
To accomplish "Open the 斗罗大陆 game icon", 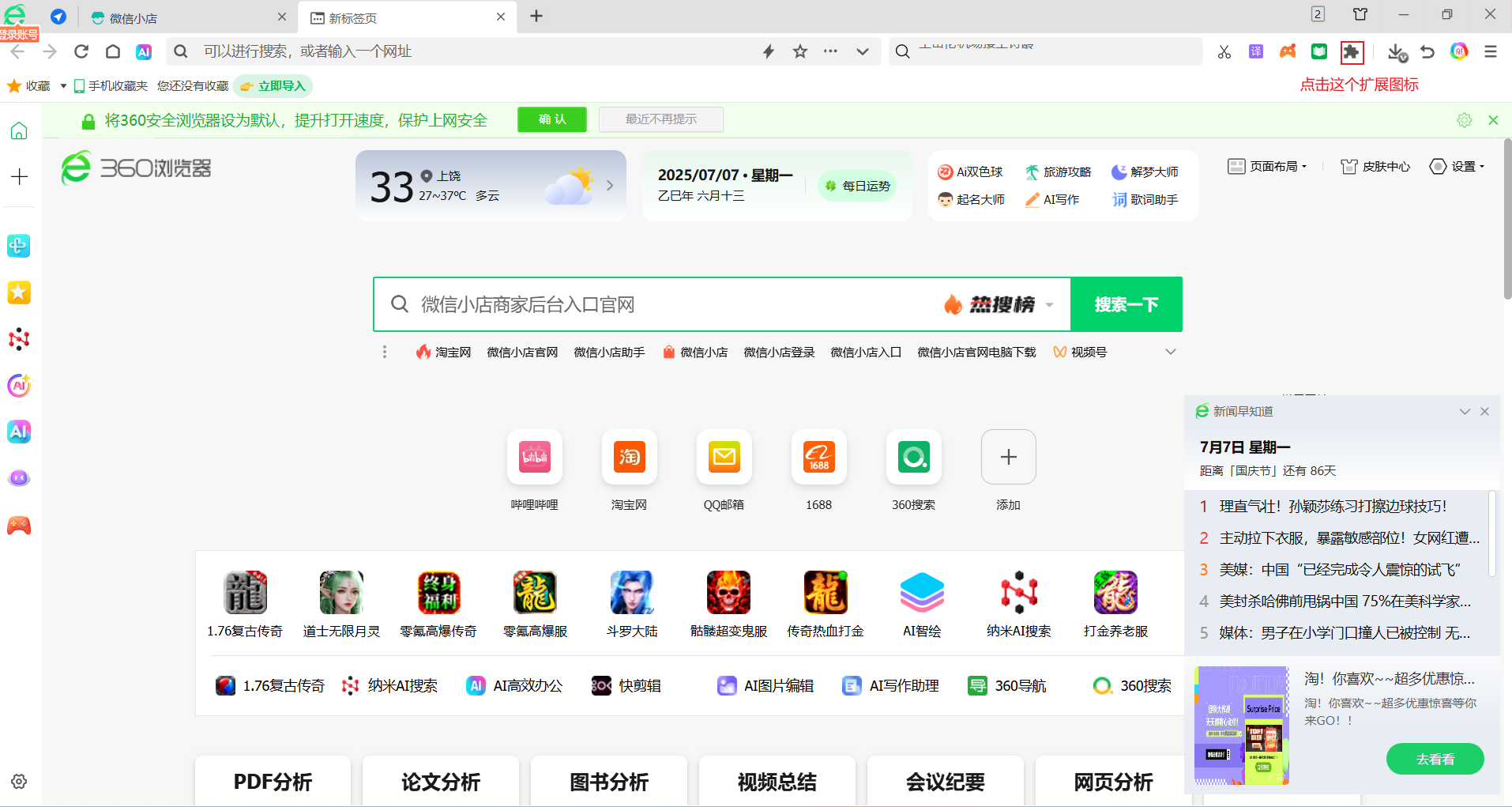I will (x=632, y=592).
